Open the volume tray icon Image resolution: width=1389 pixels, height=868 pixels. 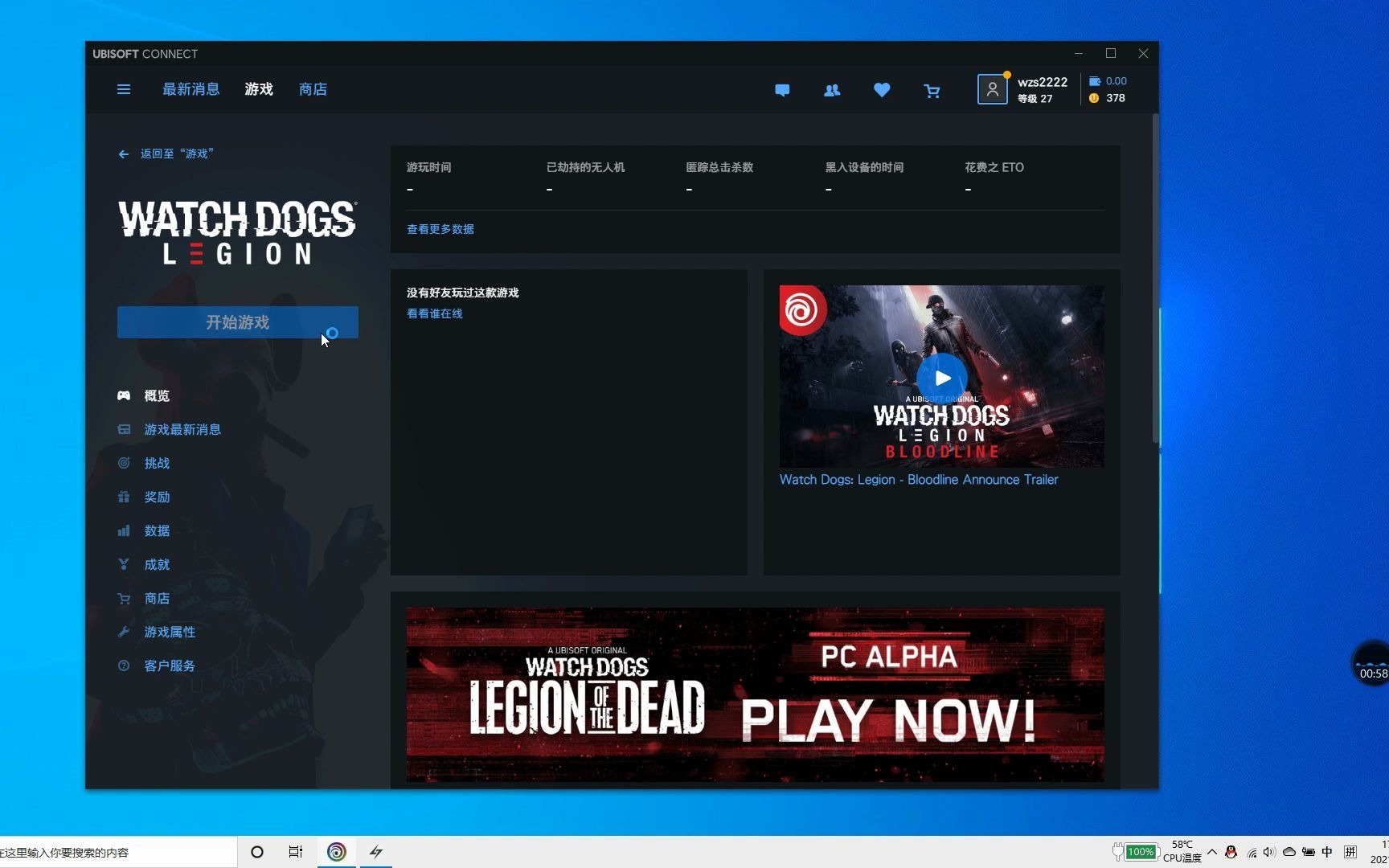pos(1269,852)
